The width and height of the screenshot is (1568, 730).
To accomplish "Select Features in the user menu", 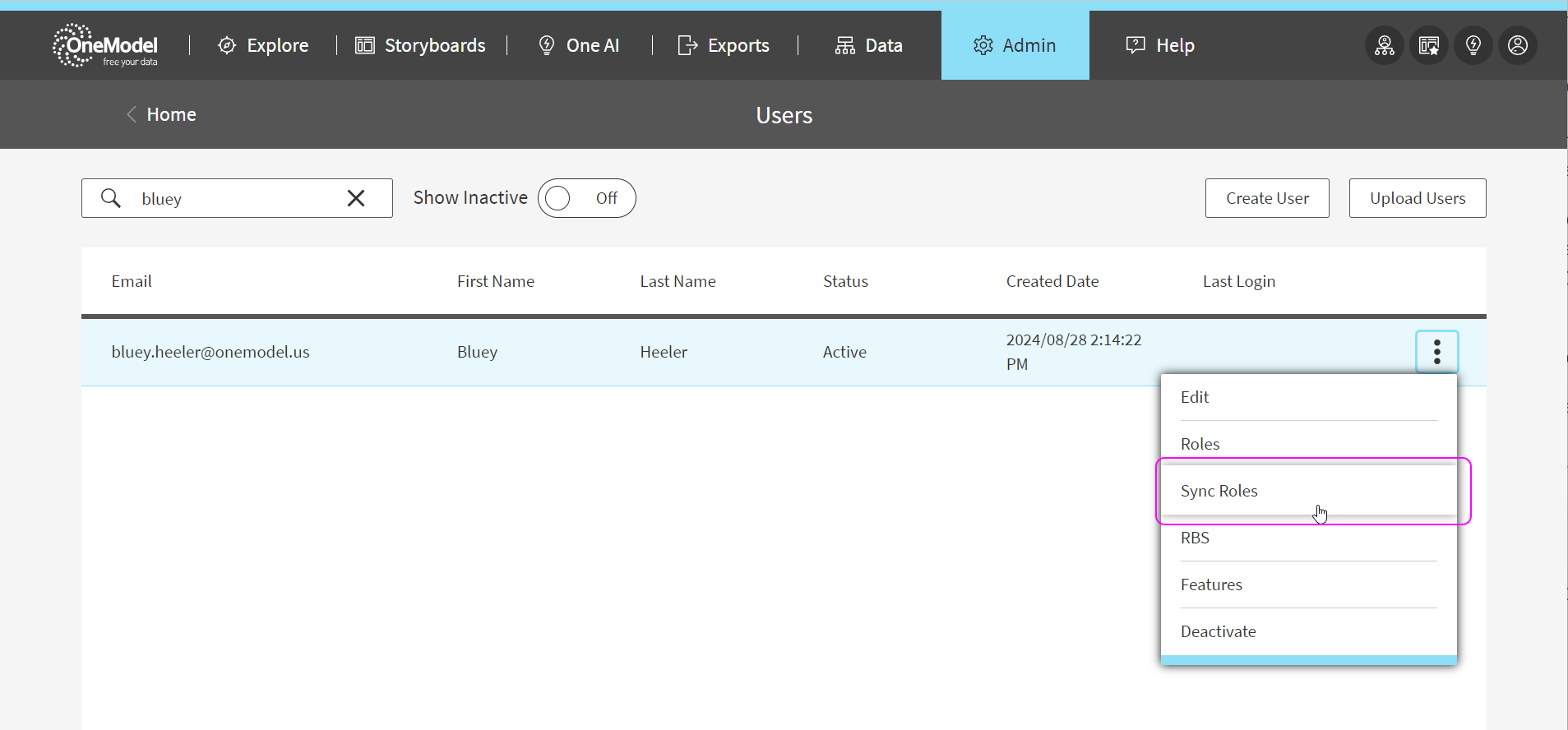I will [1309, 584].
